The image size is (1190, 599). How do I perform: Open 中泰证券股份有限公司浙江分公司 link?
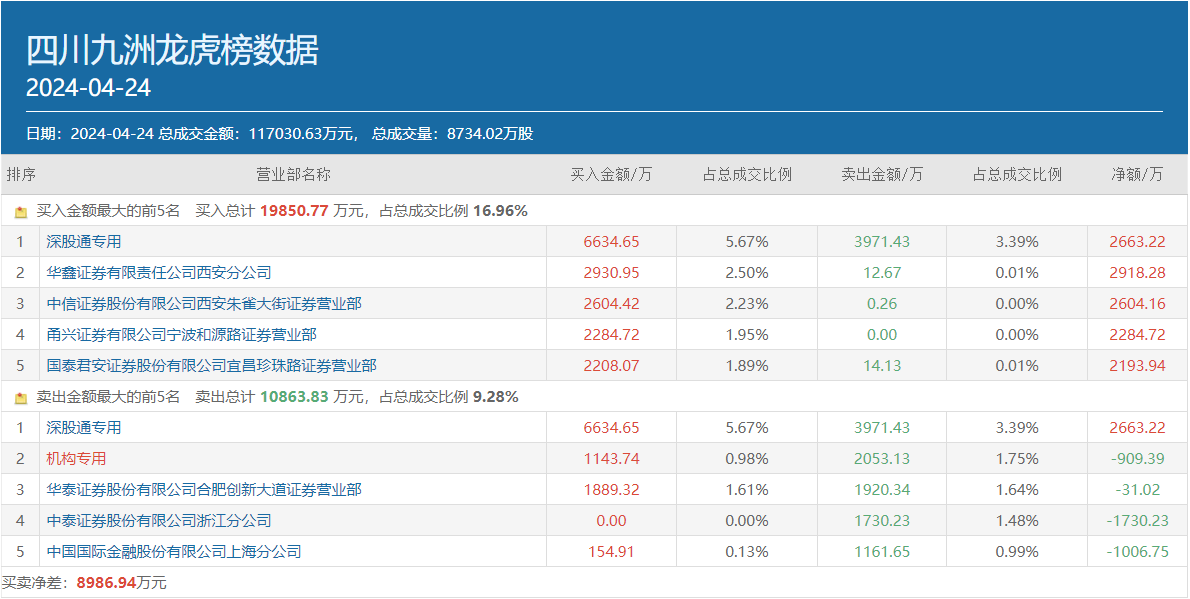pos(159,521)
